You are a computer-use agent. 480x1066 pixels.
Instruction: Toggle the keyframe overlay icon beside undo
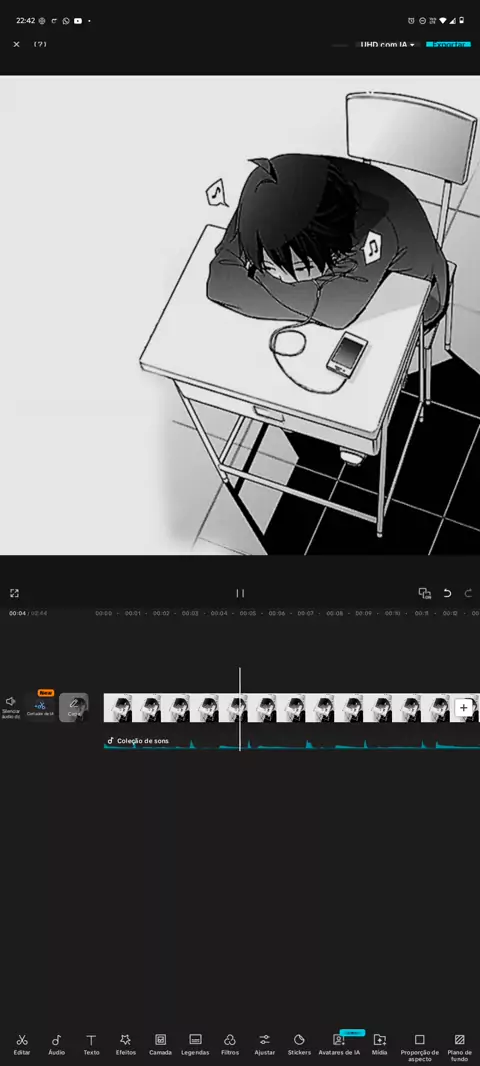tap(425, 593)
